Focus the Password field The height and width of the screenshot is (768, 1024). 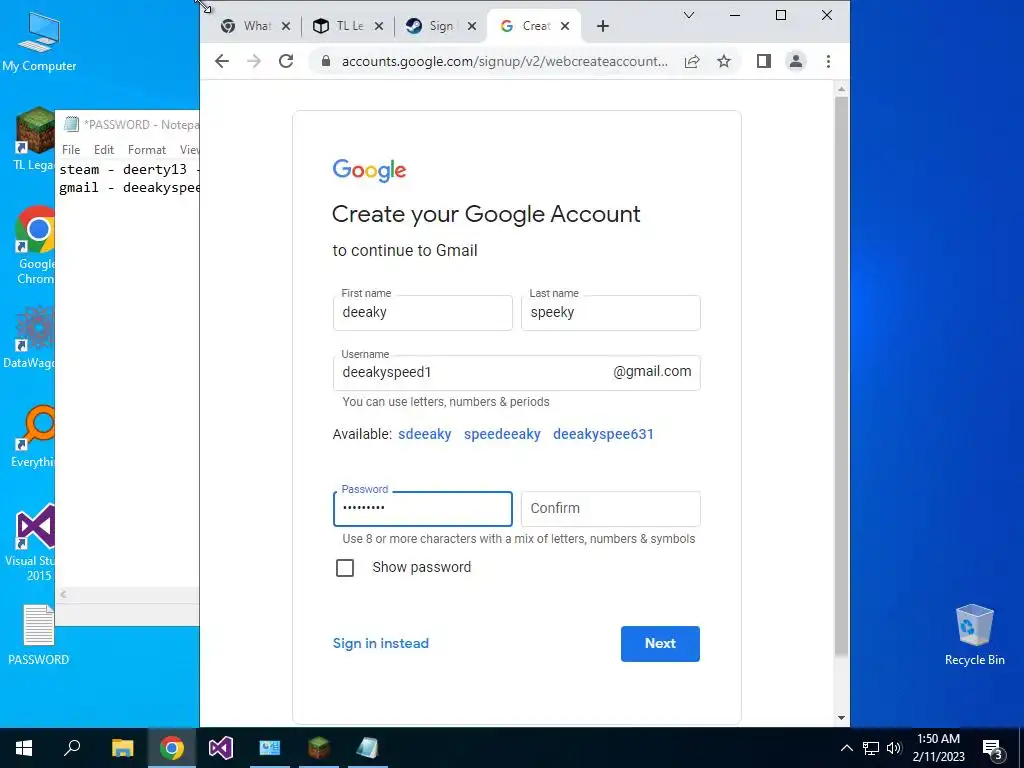[423, 509]
